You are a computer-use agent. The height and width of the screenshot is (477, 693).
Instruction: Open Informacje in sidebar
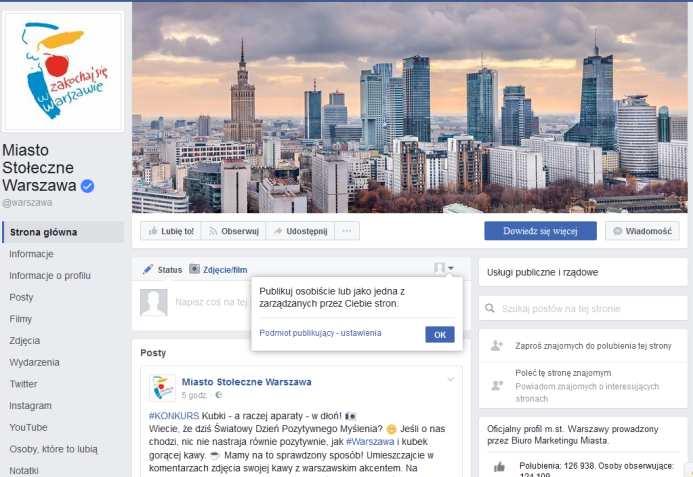click(x=31, y=254)
